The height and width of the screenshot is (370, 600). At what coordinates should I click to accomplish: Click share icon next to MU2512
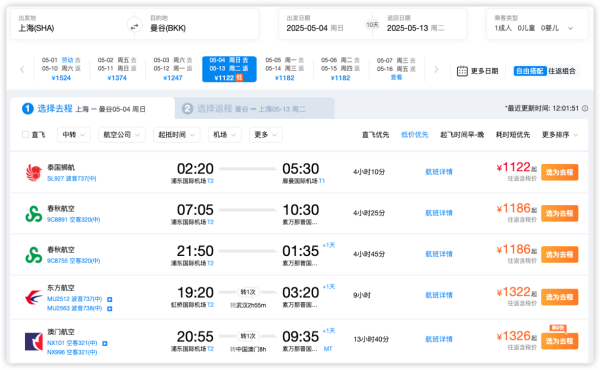[109, 299]
